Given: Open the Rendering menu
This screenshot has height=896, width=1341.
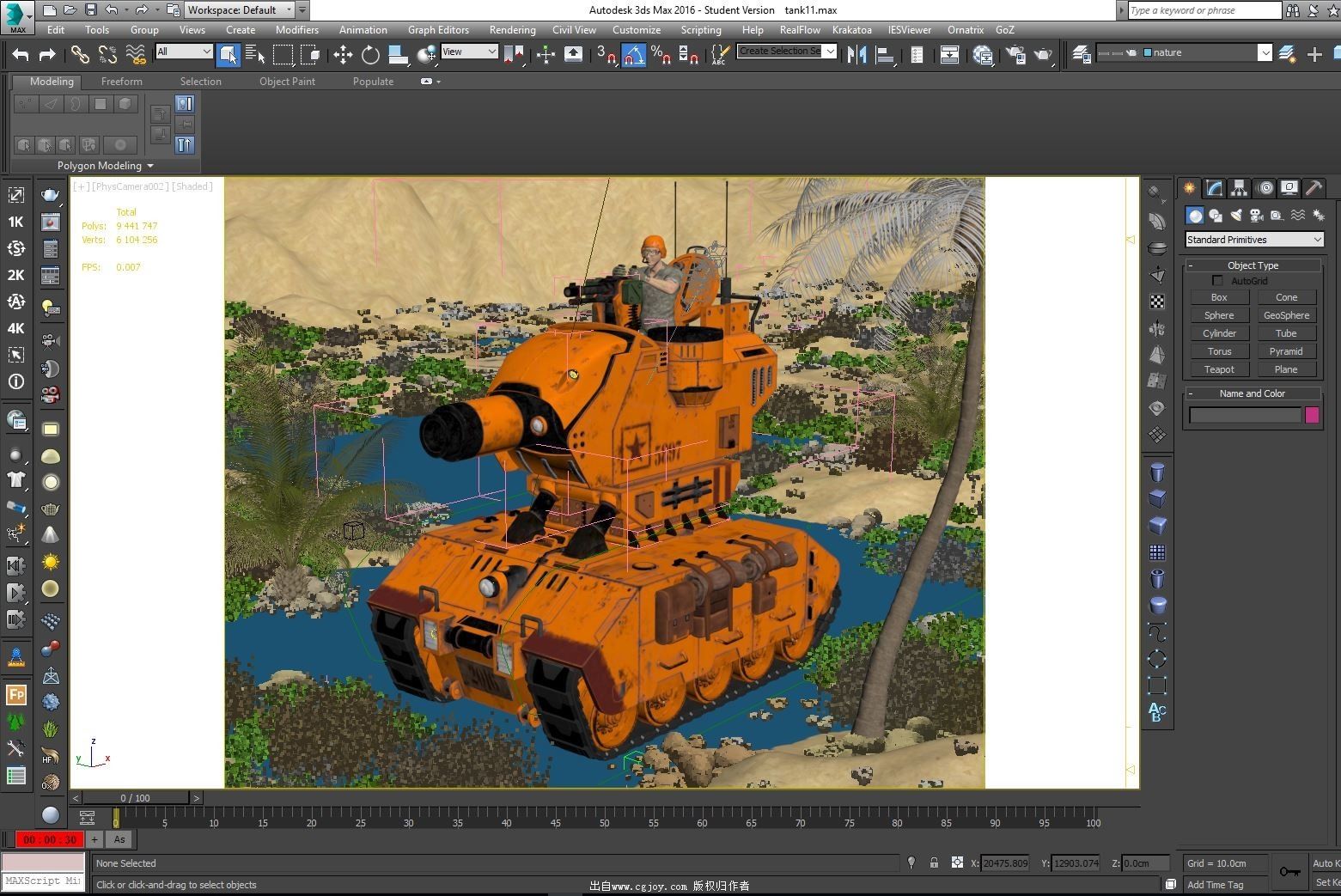Looking at the screenshot, I should (512, 29).
